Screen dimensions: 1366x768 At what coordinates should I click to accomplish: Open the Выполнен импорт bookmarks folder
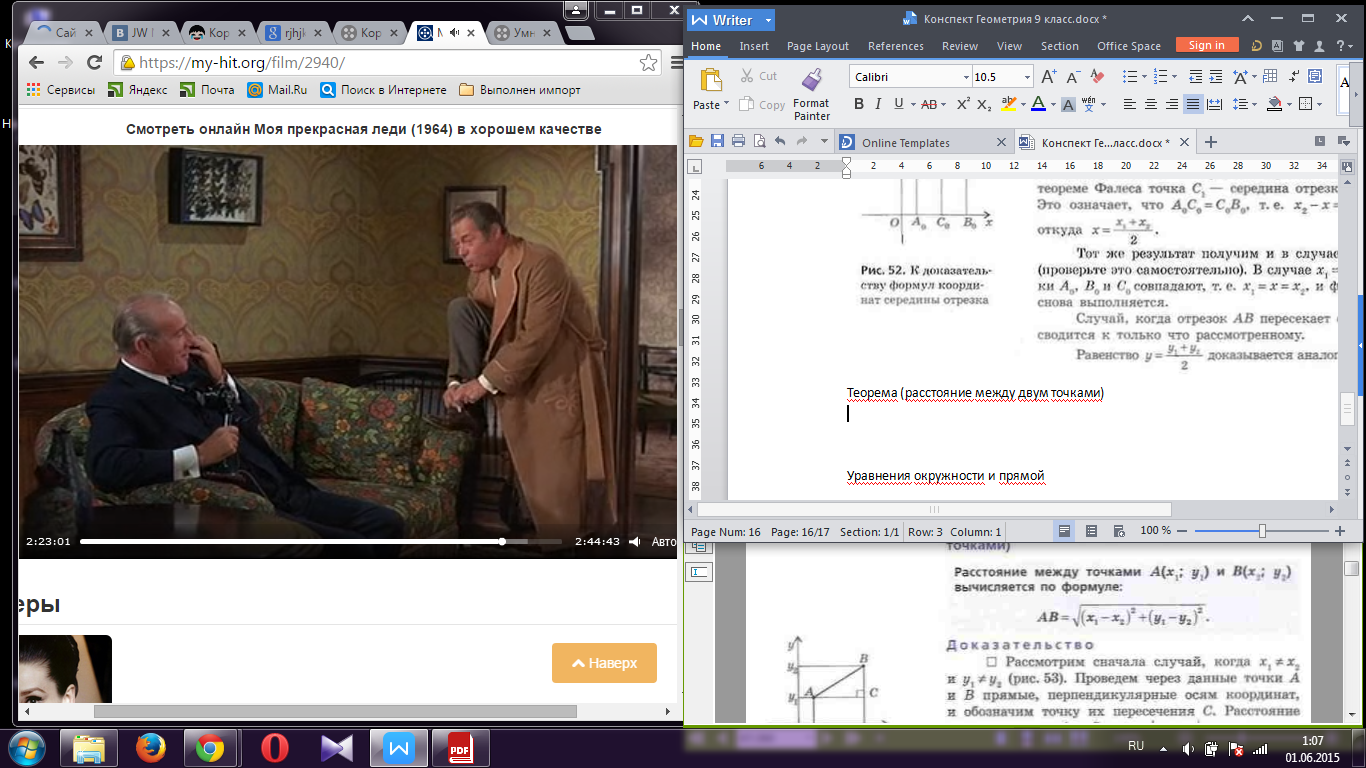(x=520, y=90)
